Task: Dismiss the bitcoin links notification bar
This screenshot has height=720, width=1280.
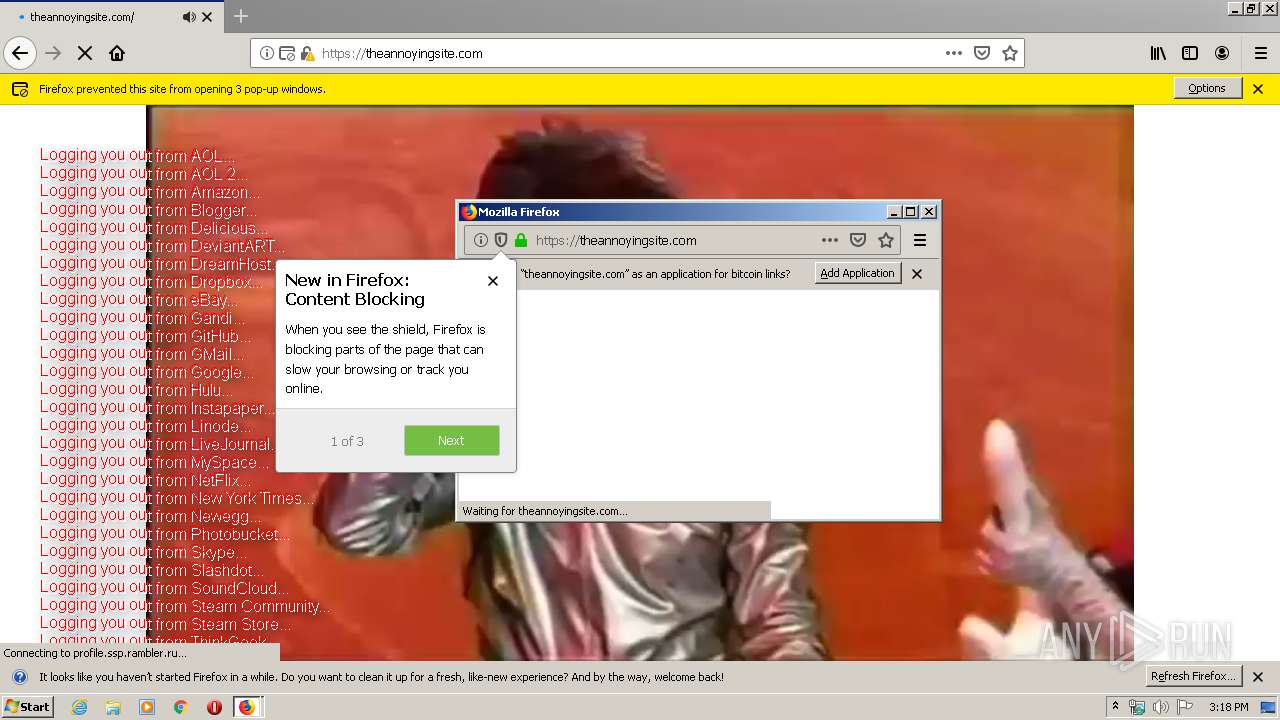Action: click(917, 274)
